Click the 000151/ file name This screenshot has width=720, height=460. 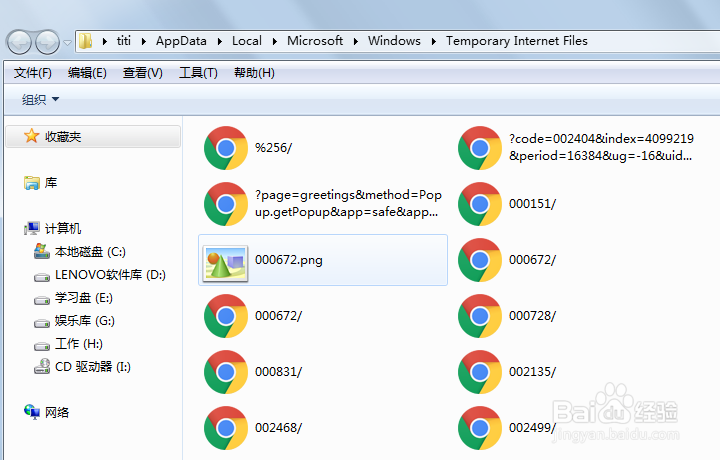pos(532,204)
